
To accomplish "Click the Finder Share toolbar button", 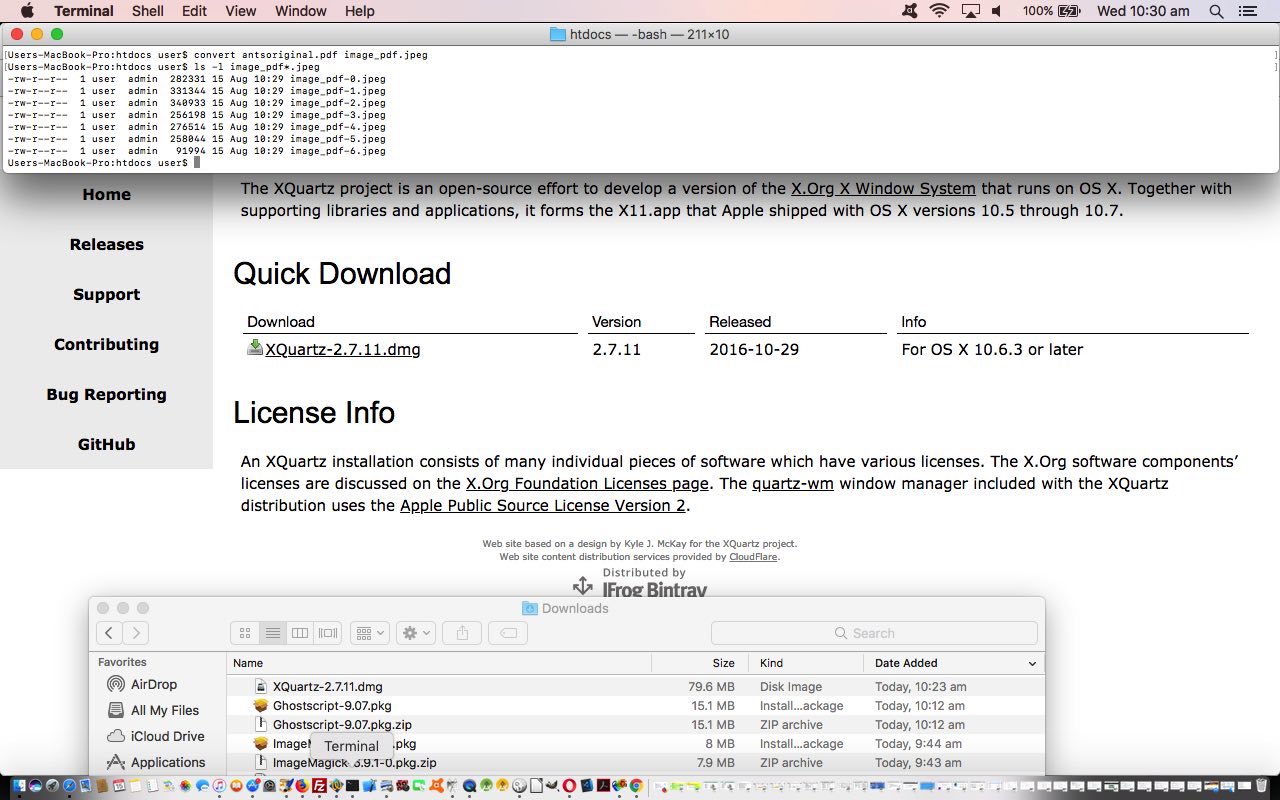I will [462, 633].
